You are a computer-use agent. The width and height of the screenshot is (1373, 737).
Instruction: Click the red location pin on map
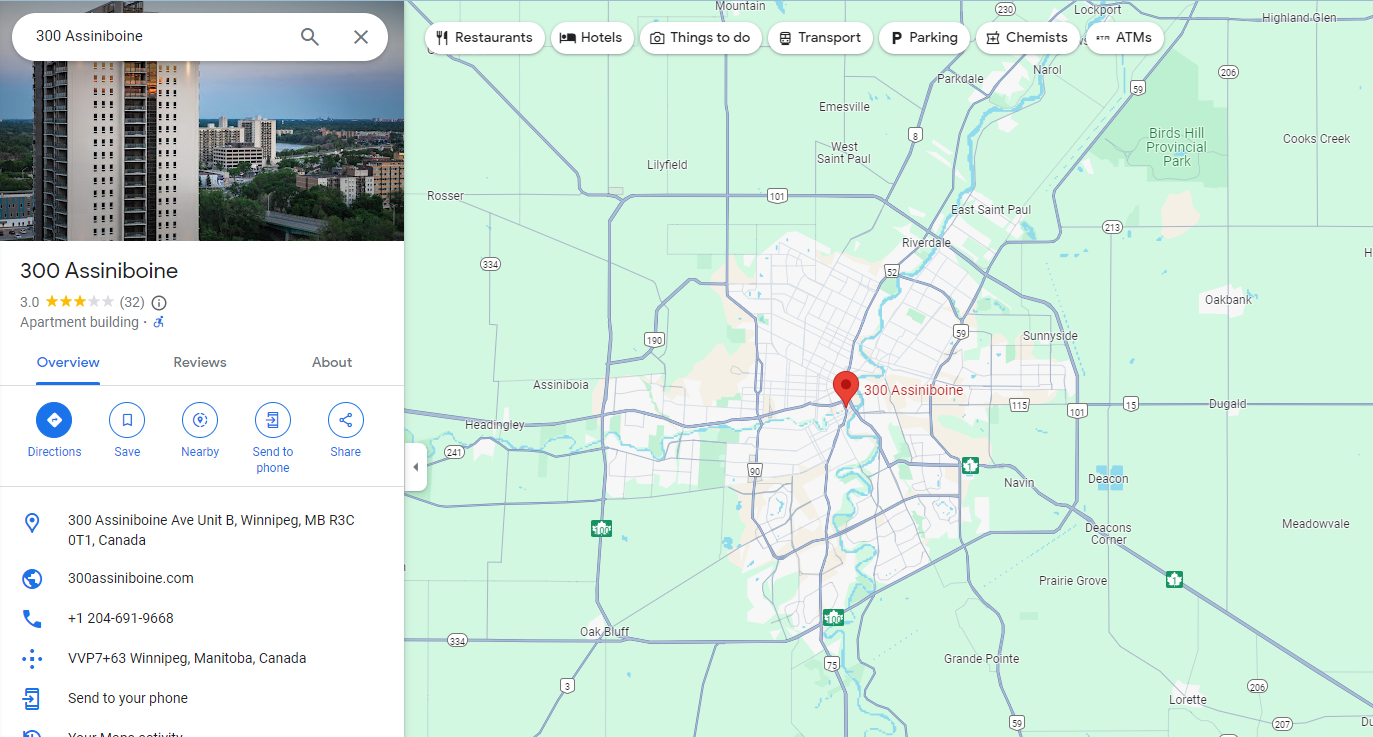pos(846,387)
